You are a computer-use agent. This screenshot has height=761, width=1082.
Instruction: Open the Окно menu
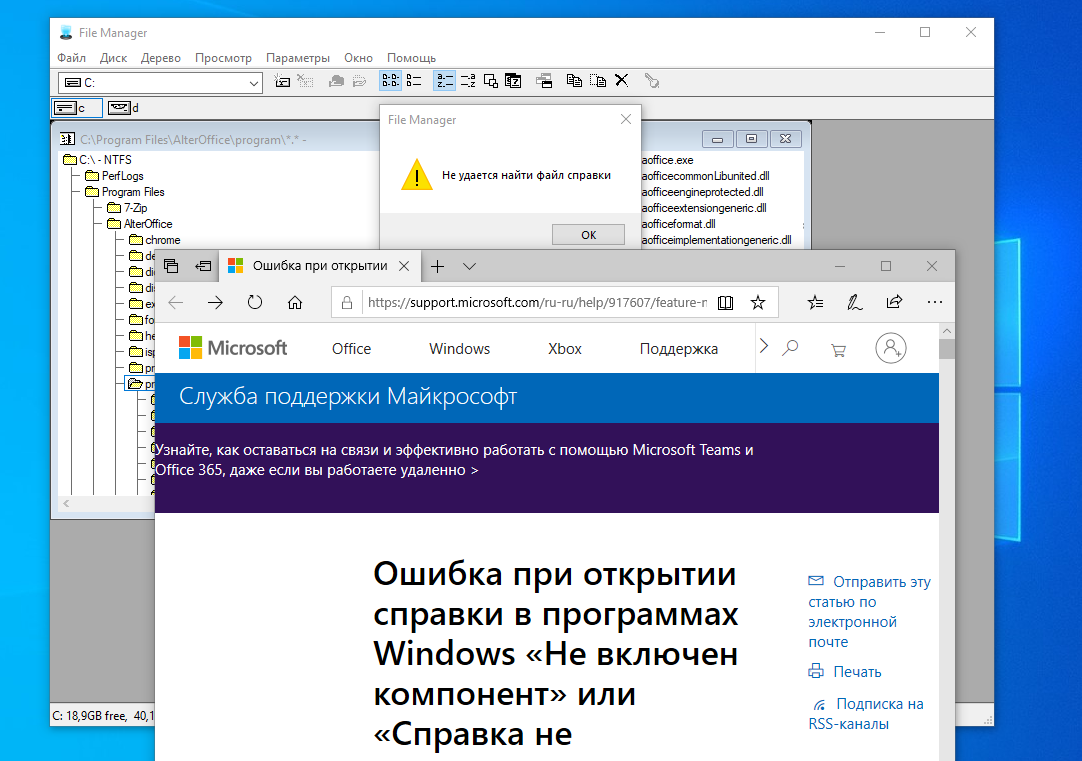tap(358, 58)
